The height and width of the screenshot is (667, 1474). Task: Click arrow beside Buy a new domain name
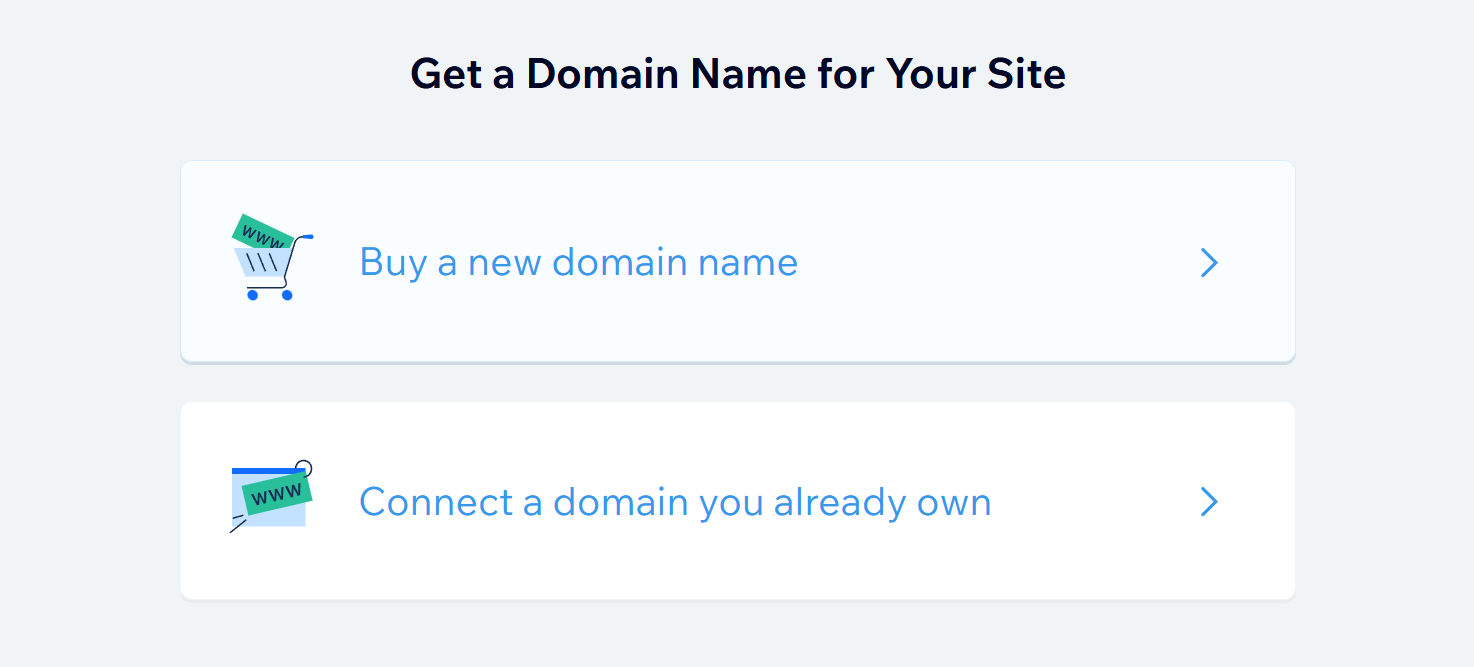click(1209, 263)
